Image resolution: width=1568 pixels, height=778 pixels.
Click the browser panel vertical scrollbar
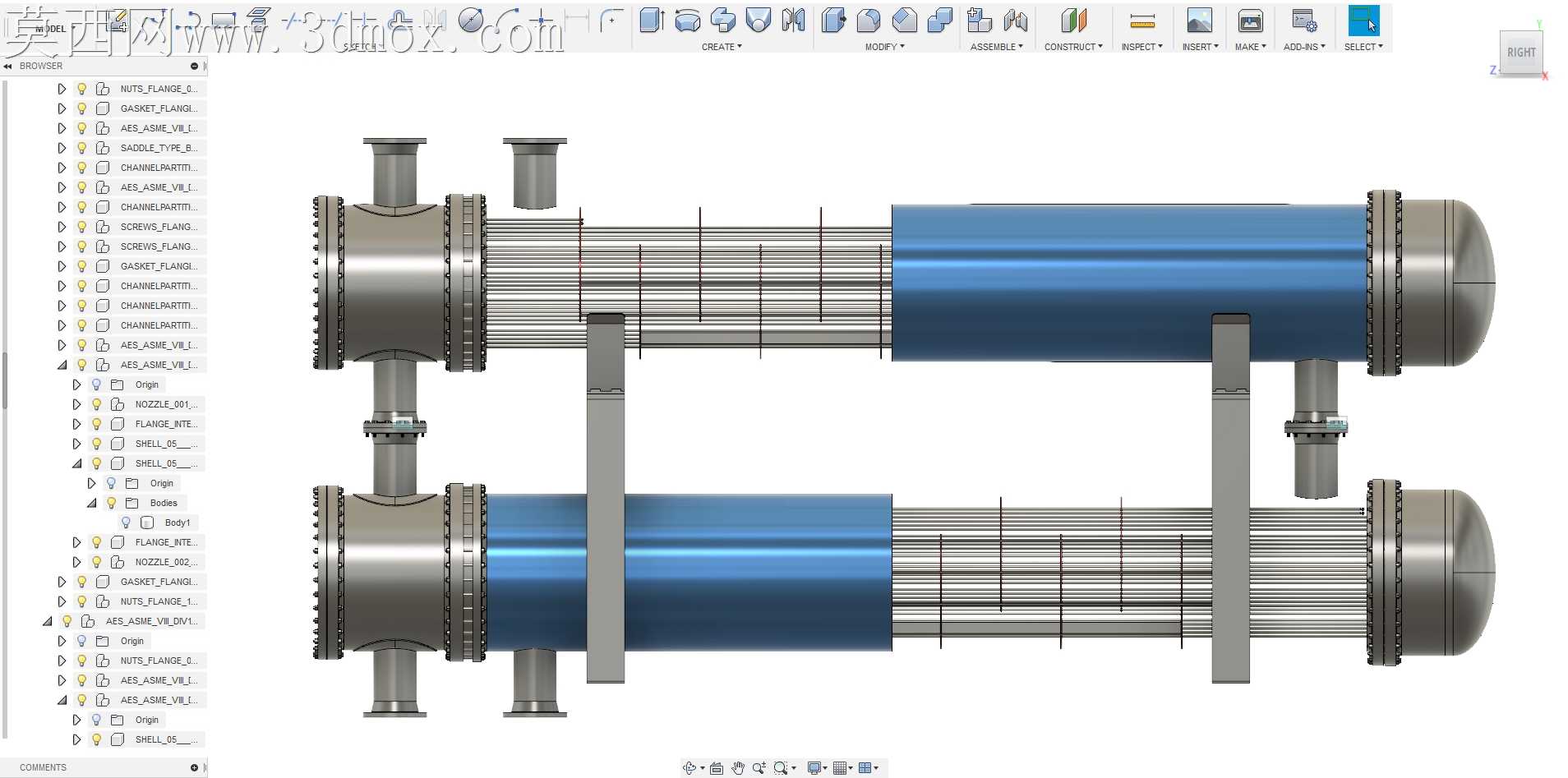[x=5, y=380]
